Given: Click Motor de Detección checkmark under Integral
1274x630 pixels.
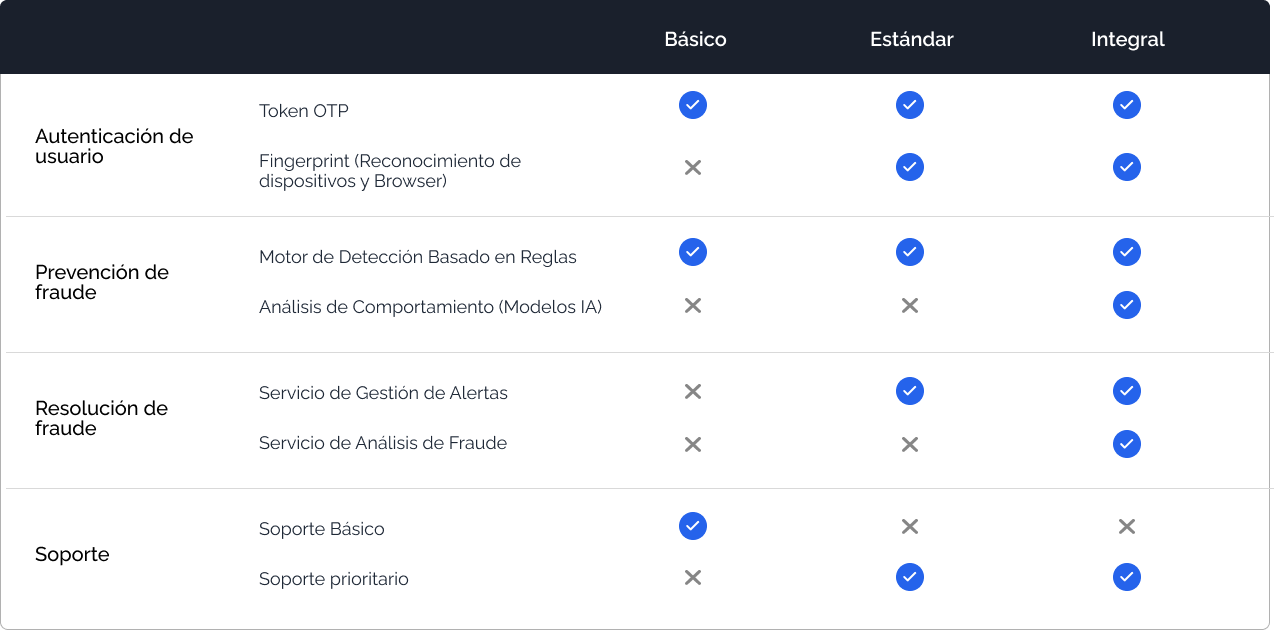Looking at the screenshot, I should (1127, 252).
